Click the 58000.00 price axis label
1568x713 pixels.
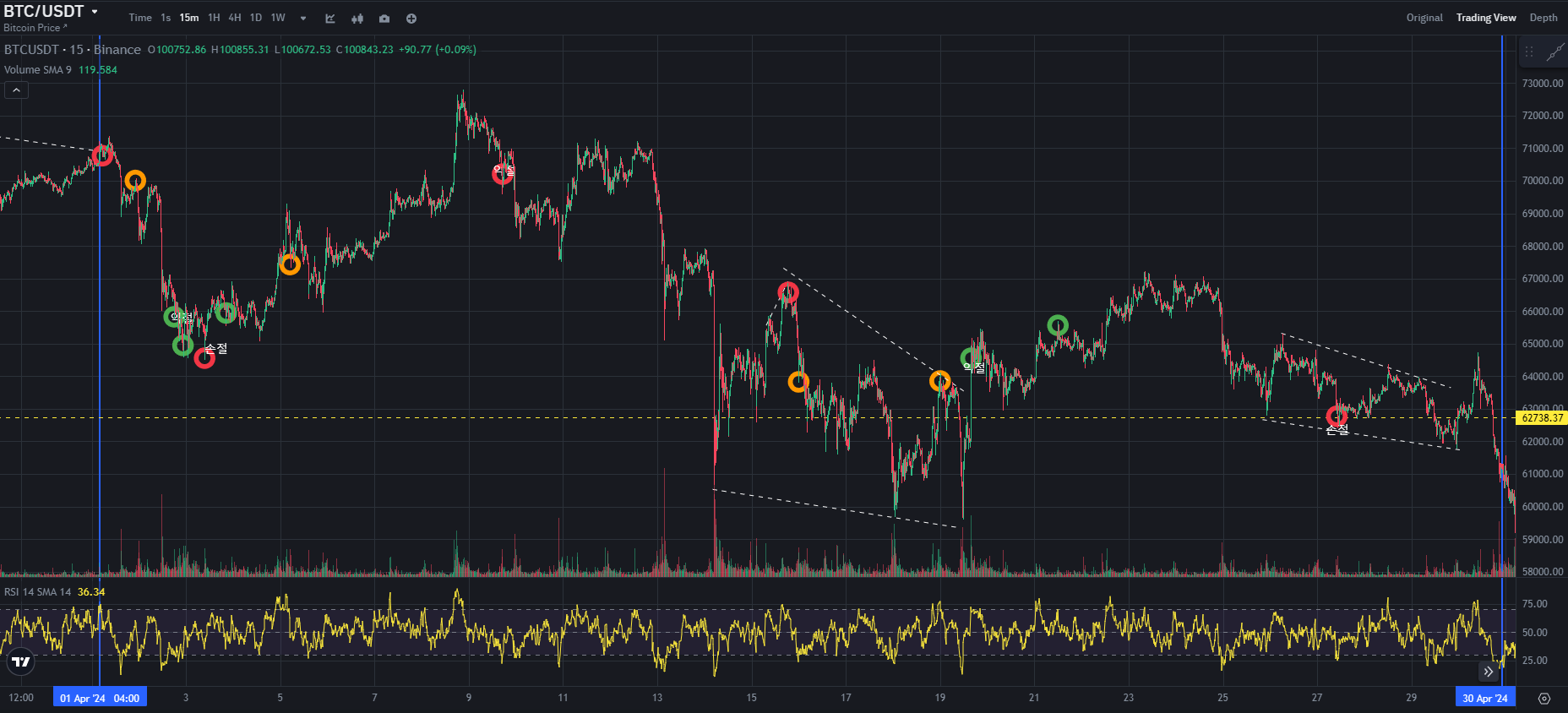[x=1543, y=572]
